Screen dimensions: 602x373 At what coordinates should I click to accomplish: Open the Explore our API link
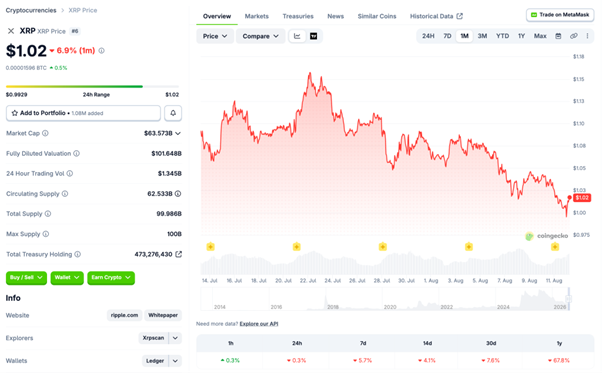(259, 324)
